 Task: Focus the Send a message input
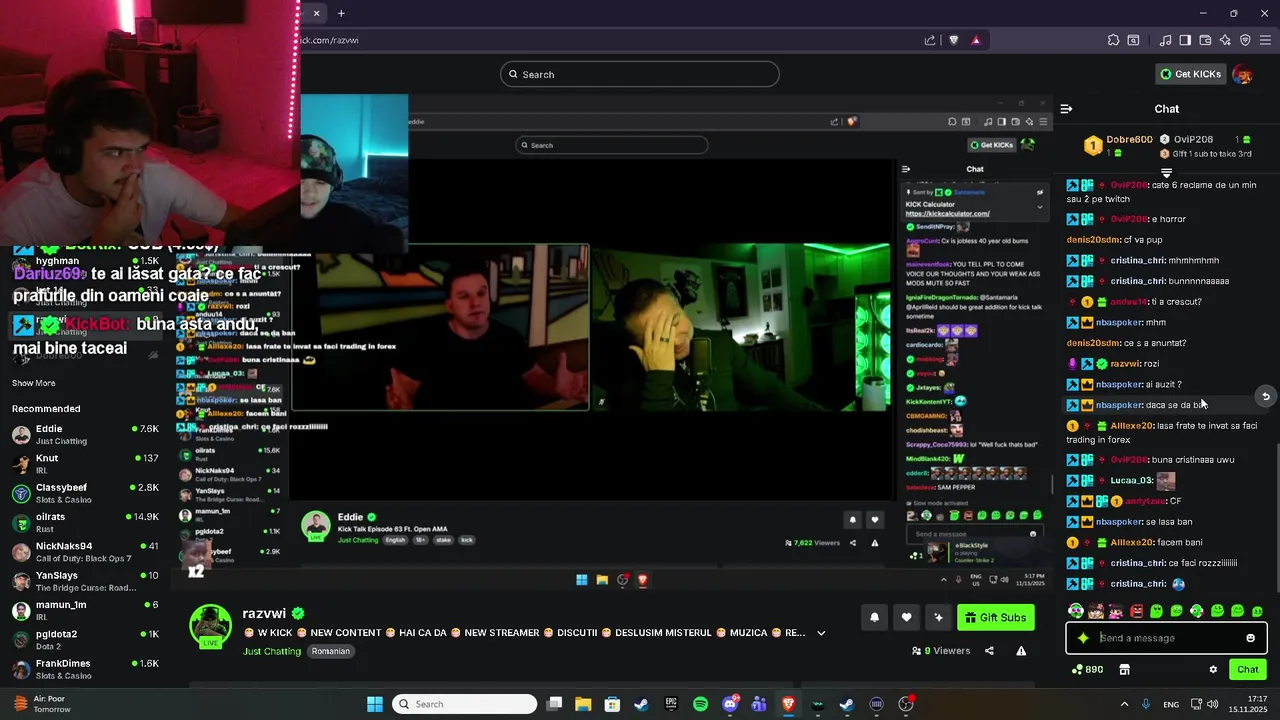pyautogui.click(x=1166, y=638)
